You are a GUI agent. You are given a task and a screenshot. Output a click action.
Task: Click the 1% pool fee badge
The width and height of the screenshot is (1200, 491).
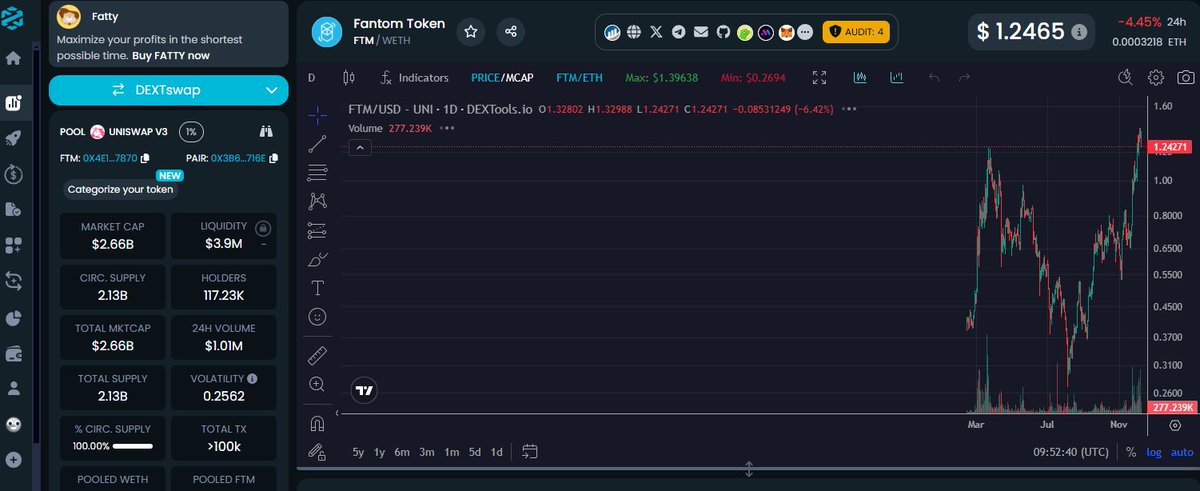coord(192,131)
